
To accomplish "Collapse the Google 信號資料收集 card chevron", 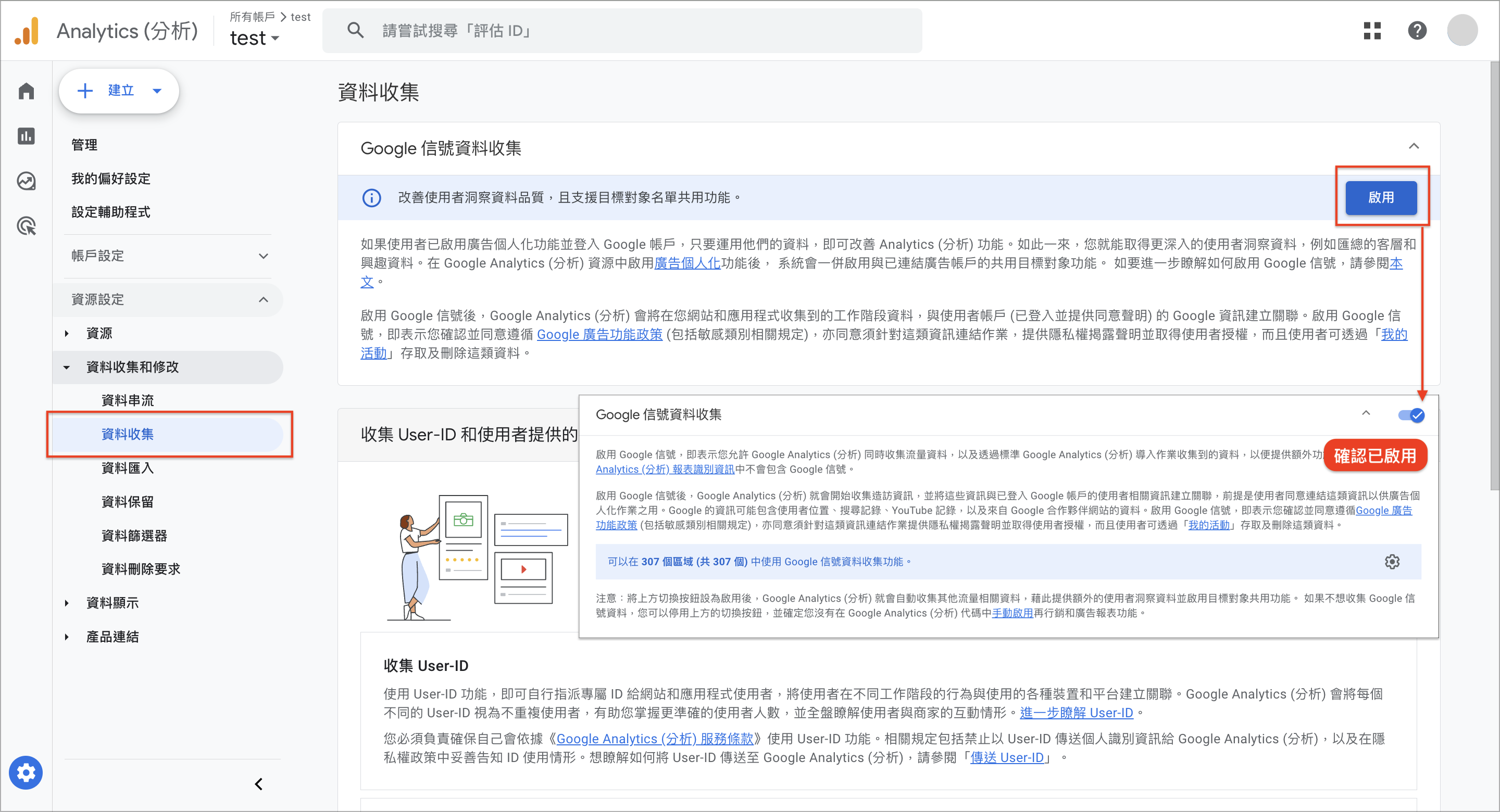I will [1413, 146].
